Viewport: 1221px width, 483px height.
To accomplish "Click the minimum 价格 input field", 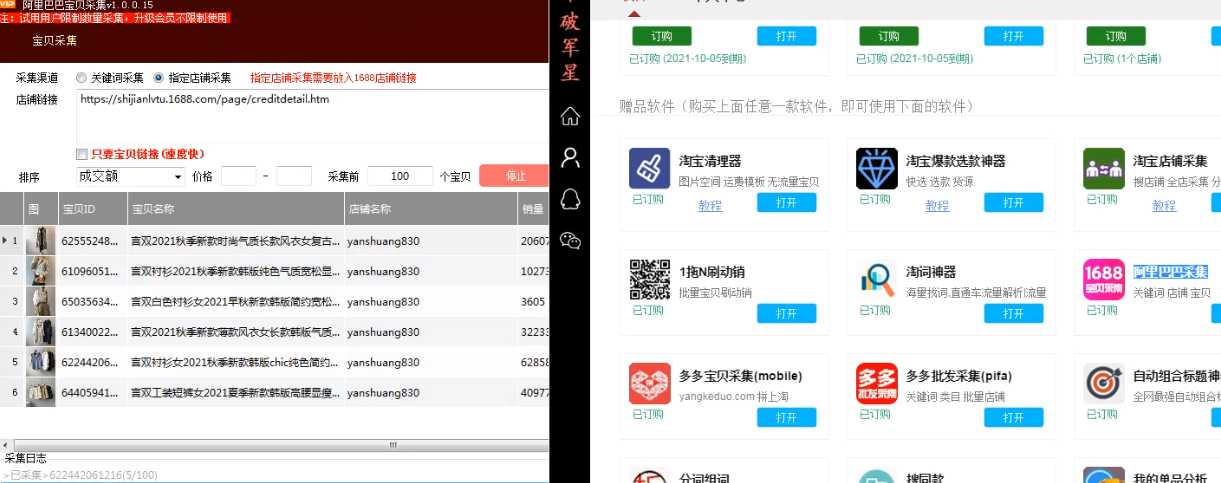I will [x=238, y=176].
